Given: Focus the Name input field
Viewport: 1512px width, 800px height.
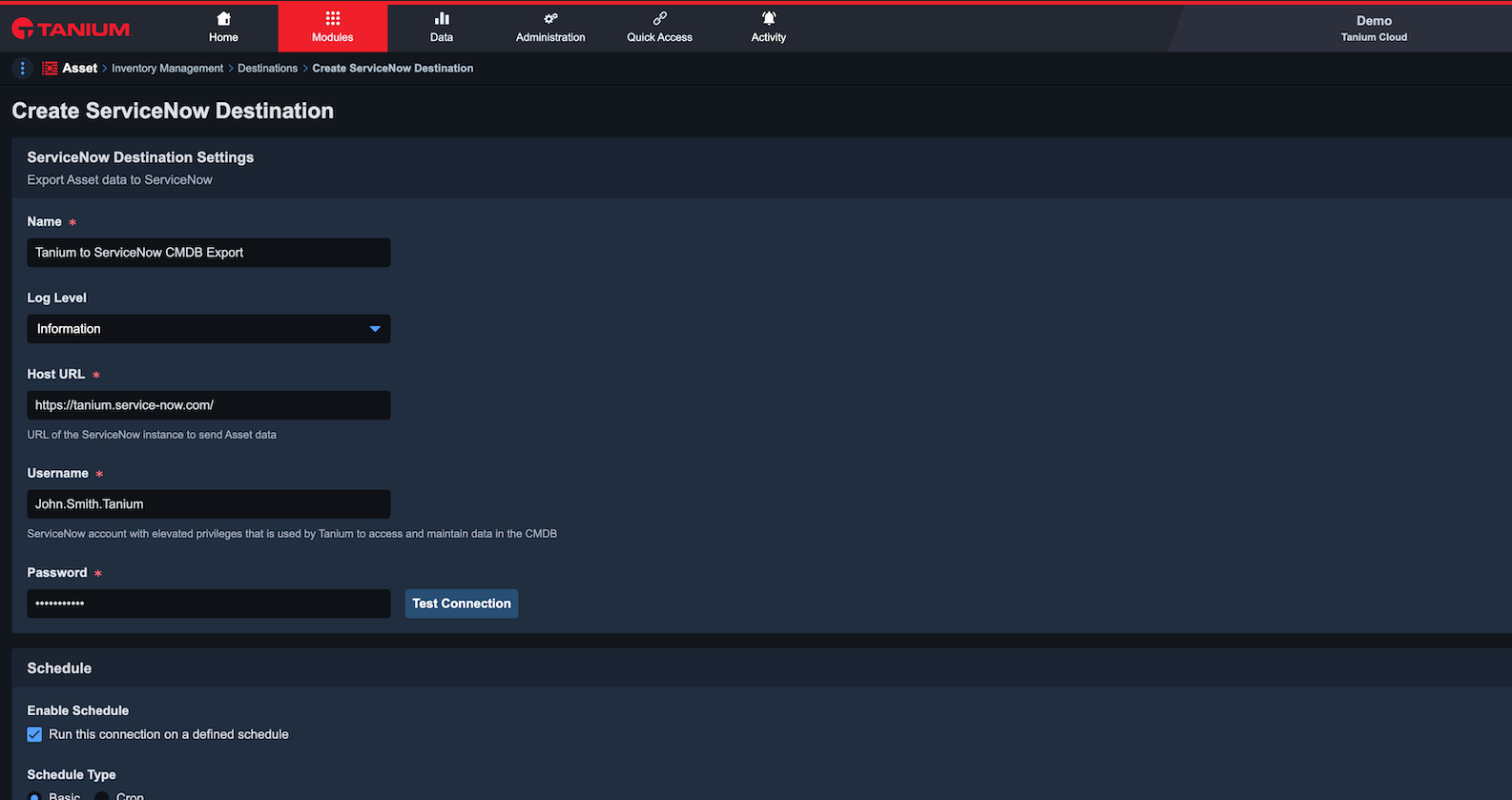Looking at the screenshot, I should pos(209,253).
